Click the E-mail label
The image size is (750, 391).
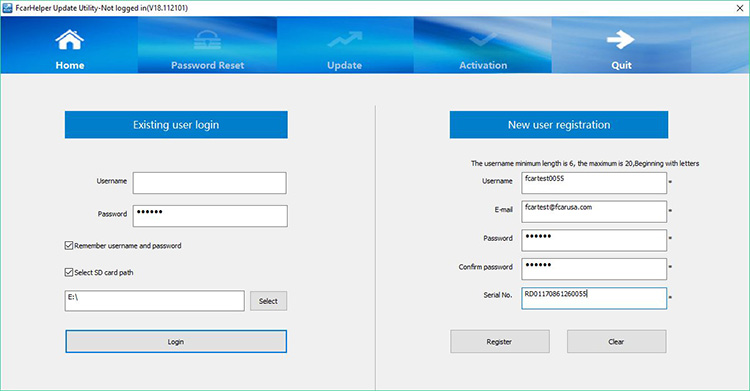[x=503, y=209]
